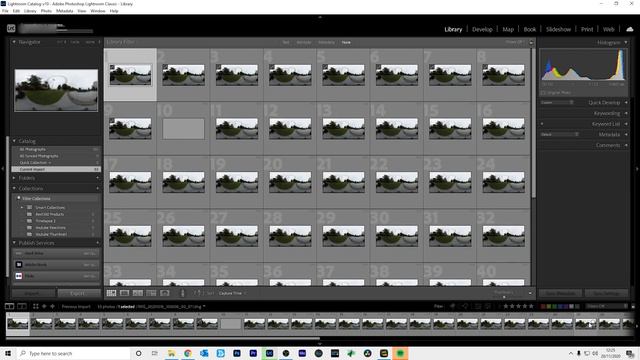Viewport: 640px width, 360px height.
Task: Click the filmstrip grid shortcut icon
Action: click(x=36, y=306)
